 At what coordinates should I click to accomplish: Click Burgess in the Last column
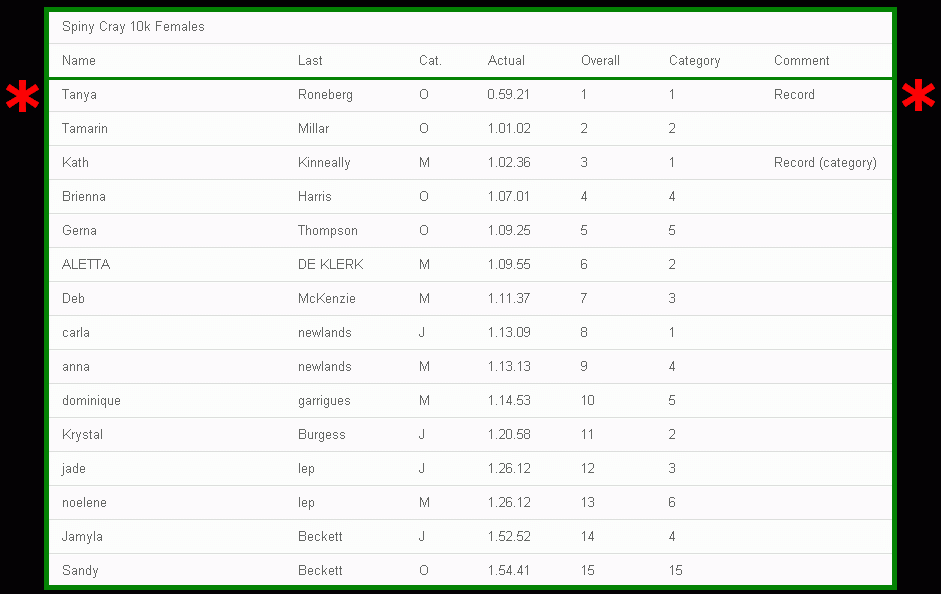click(322, 435)
